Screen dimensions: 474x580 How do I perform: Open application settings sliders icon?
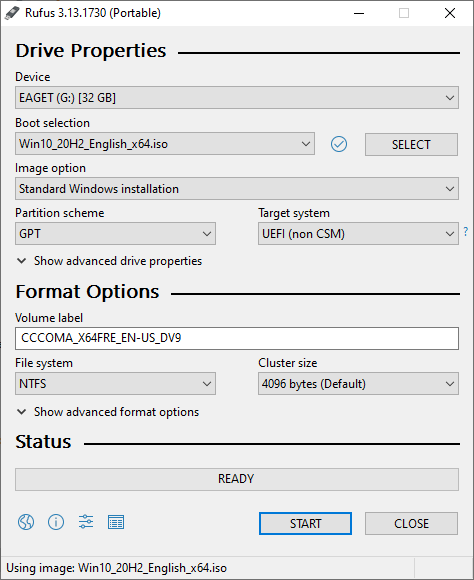pos(86,522)
